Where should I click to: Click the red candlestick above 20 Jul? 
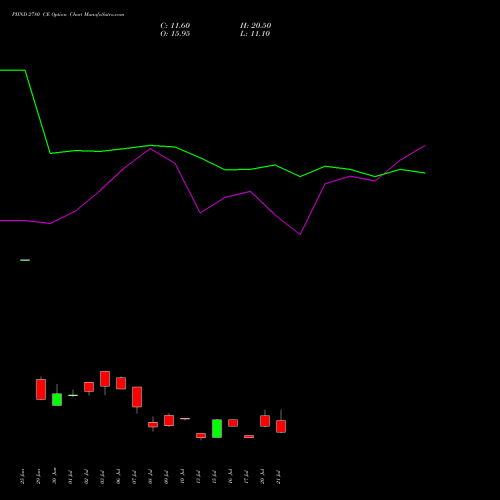(x=265, y=421)
